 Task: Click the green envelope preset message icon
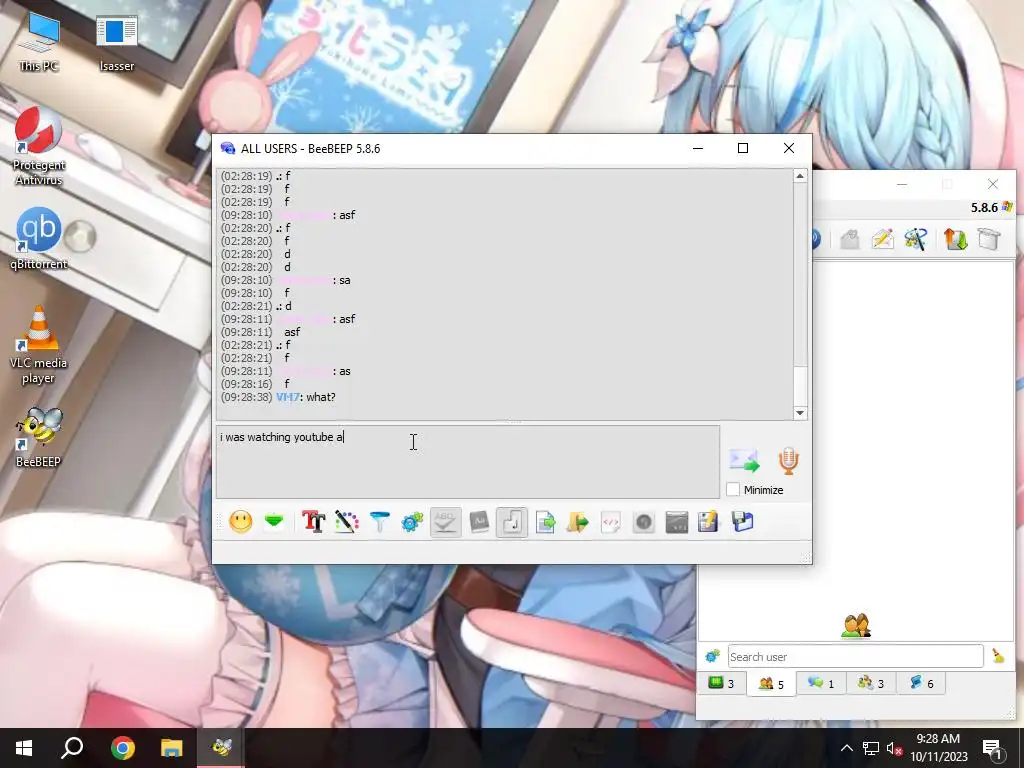click(274, 521)
